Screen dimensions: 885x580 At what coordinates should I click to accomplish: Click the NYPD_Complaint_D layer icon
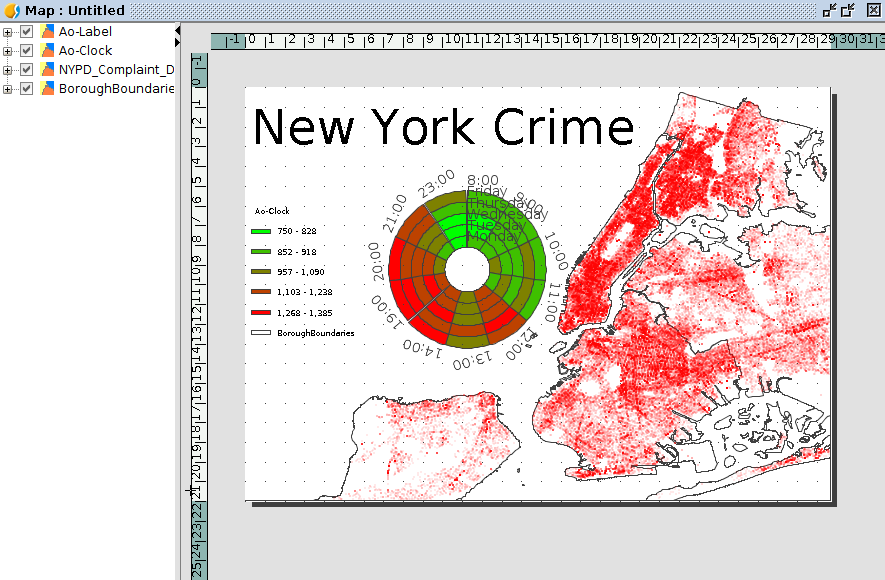47,70
